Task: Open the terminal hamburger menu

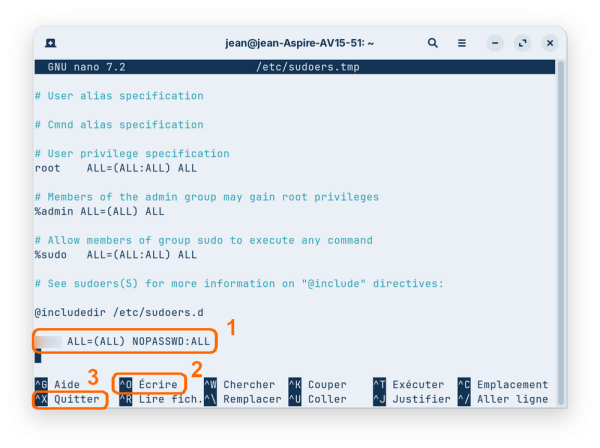Action: (460, 44)
